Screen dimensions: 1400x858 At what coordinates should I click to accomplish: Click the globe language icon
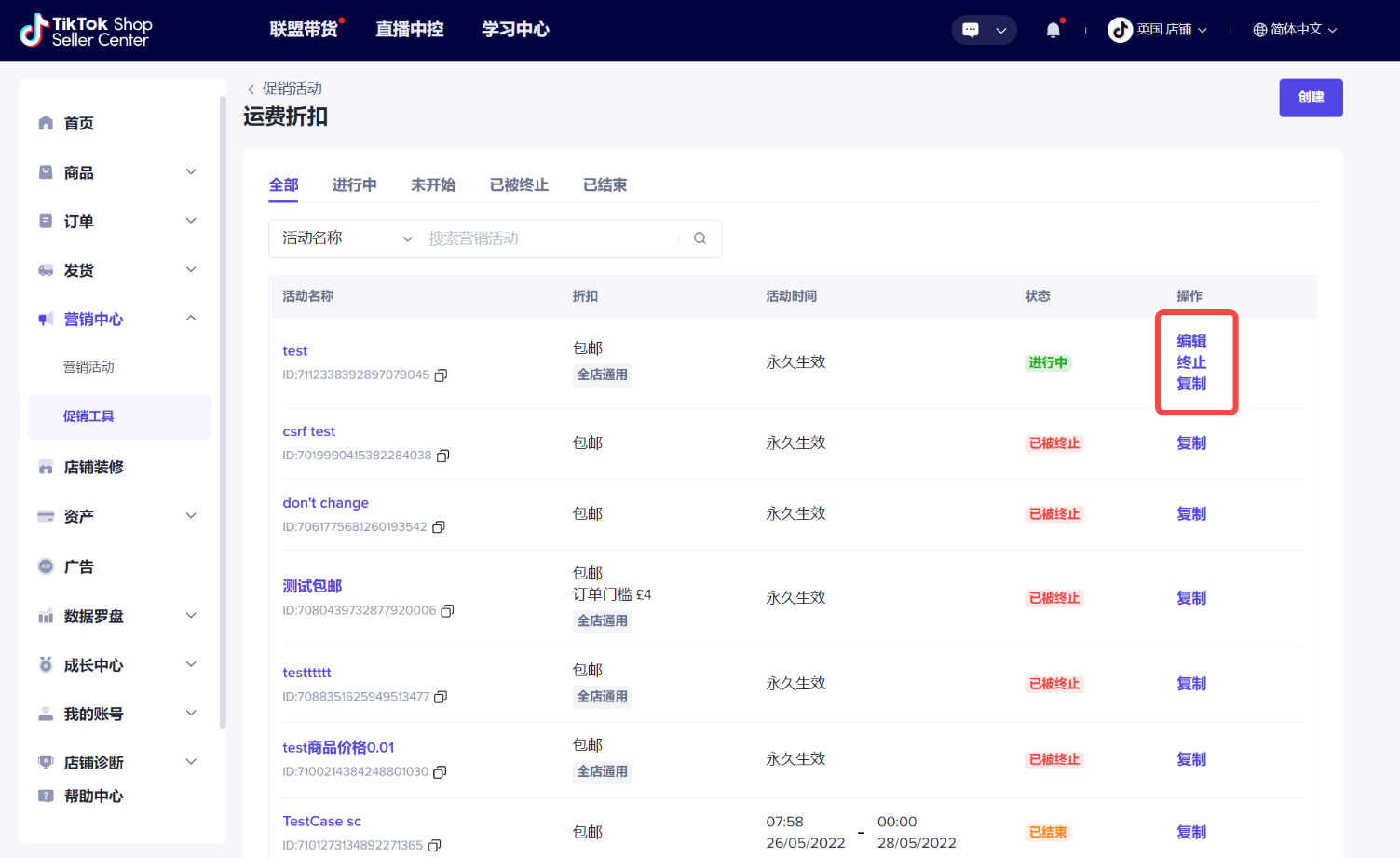(x=1260, y=30)
